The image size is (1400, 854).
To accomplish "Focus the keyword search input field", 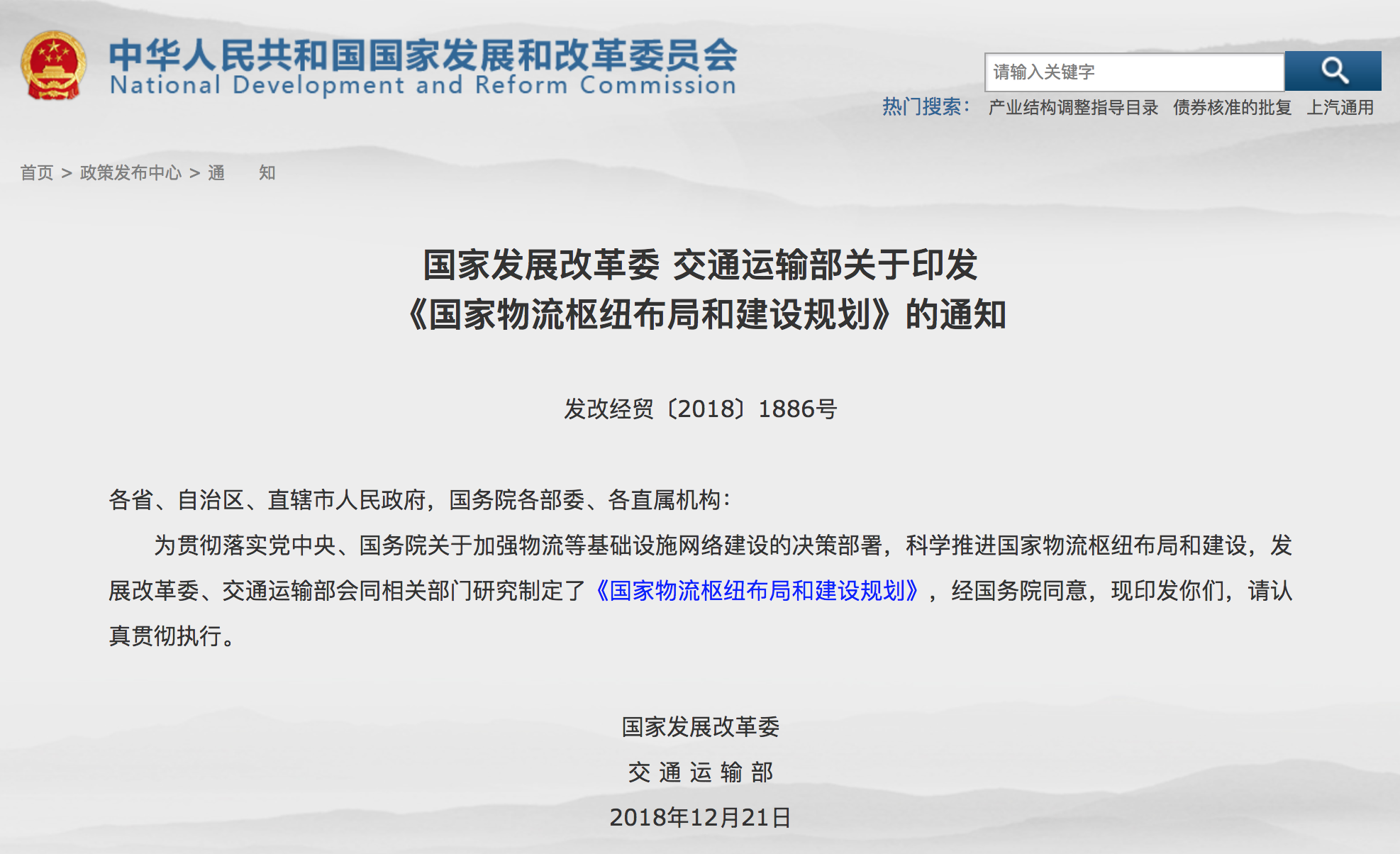I will [1134, 72].
